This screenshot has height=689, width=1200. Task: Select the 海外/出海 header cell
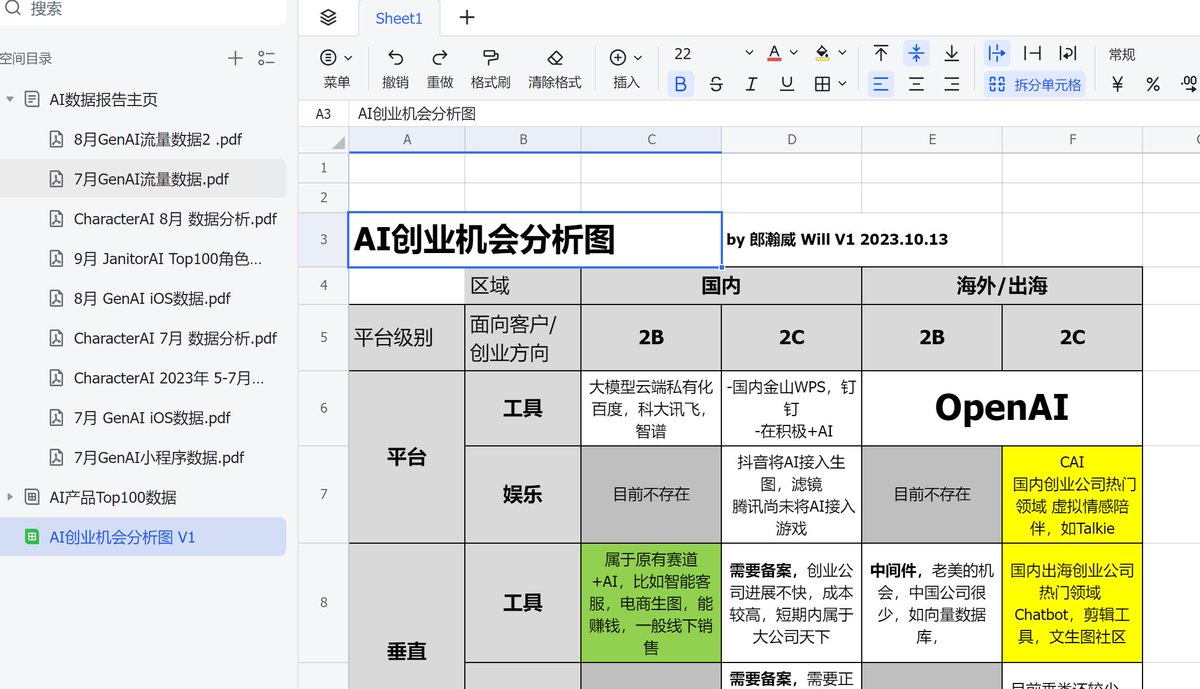click(1001, 285)
